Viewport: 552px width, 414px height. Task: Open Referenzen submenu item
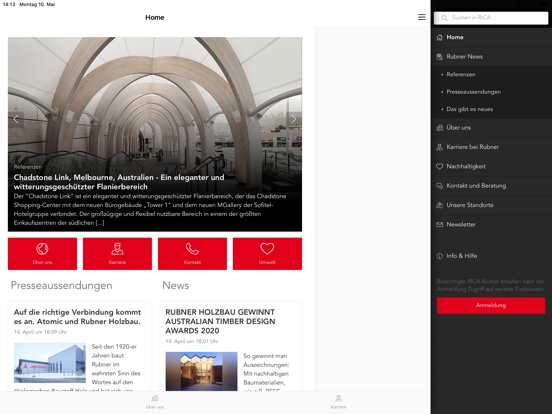click(491, 75)
